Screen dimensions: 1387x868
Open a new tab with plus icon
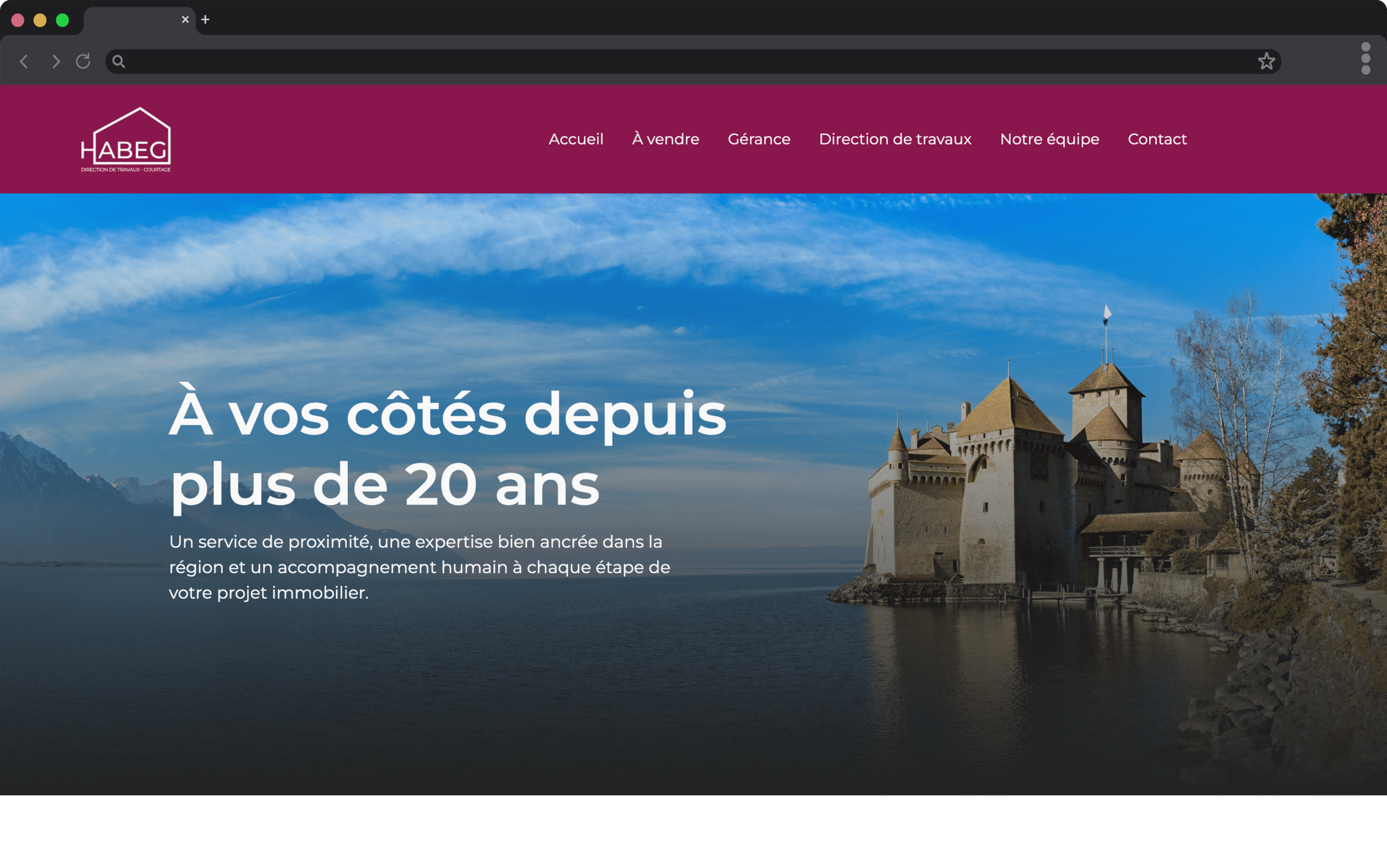[x=205, y=19]
